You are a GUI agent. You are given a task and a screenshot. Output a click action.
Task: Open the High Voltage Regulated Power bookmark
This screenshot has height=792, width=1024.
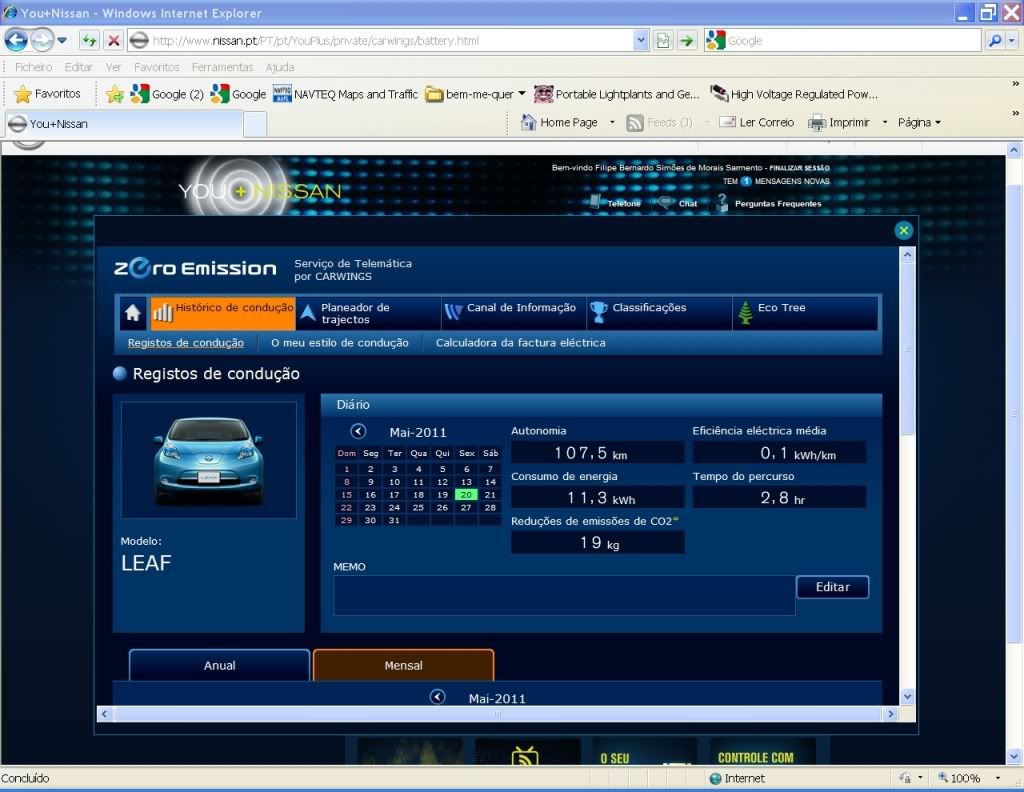(794, 94)
